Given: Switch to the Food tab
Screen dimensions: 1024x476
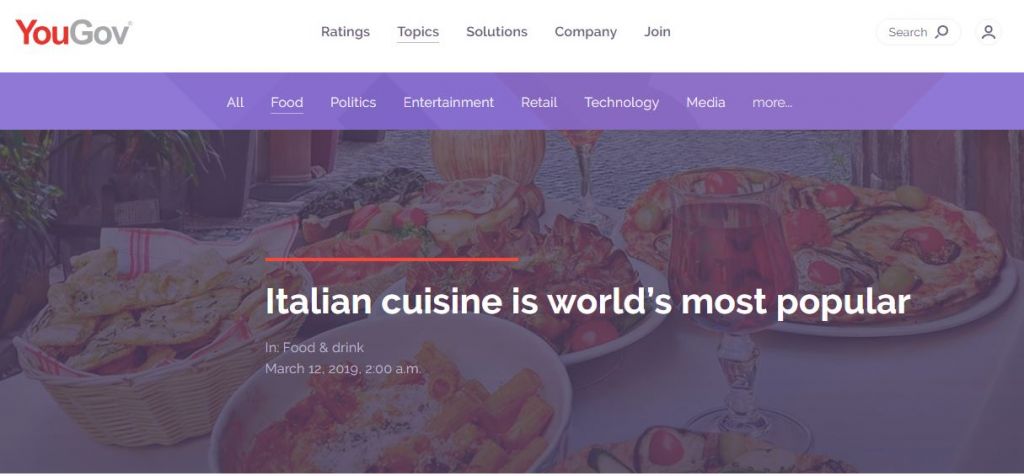Looking at the screenshot, I should pos(287,103).
